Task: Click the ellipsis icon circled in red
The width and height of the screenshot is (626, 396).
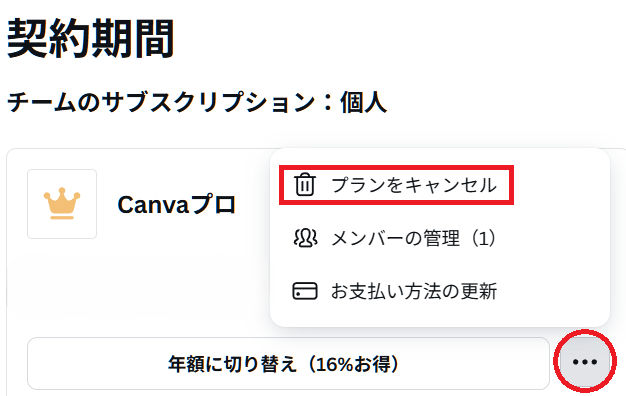Action: [585, 362]
